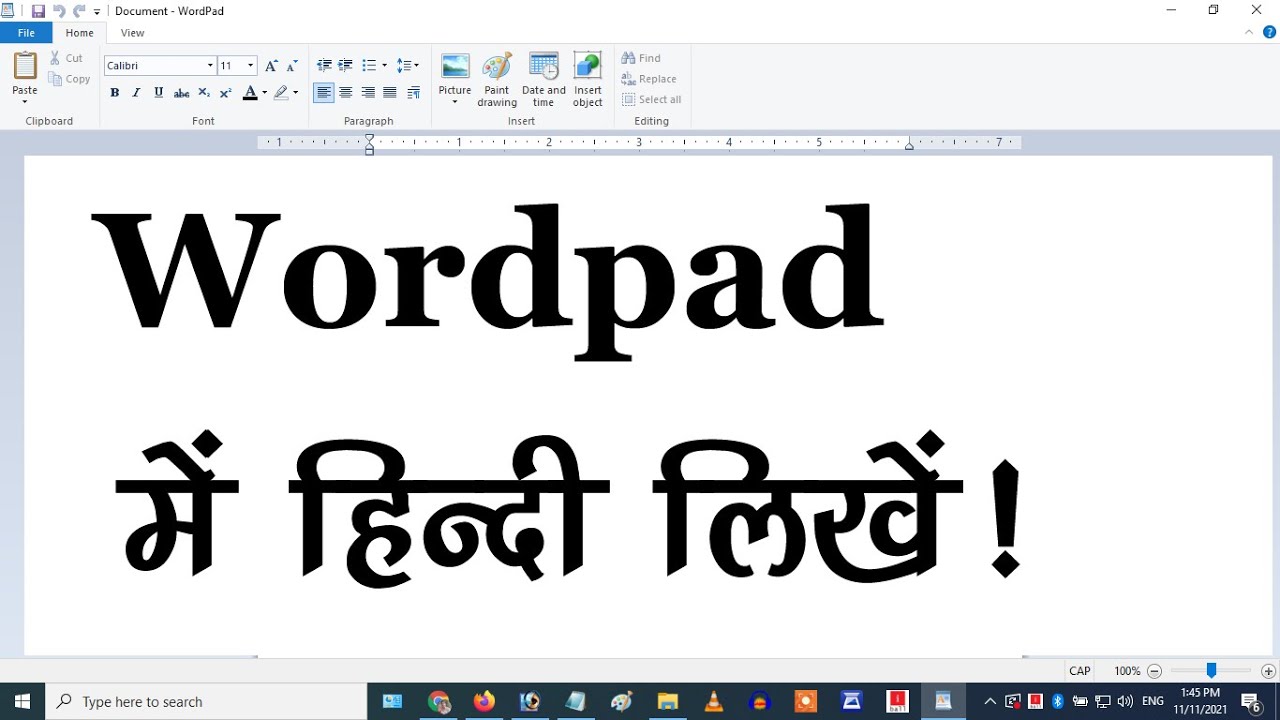Screen dimensions: 1280x720
Task: Click the Copy button
Action: (x=70, y=79)
